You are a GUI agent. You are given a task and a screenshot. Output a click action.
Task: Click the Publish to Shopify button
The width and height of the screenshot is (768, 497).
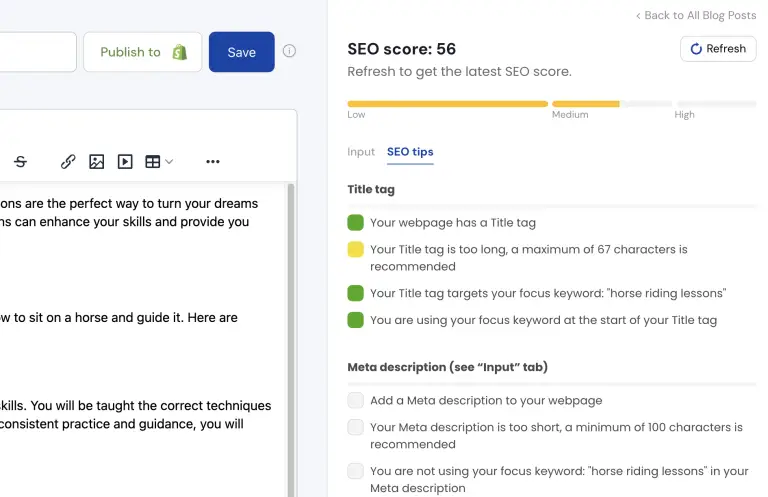click(x=143, y=52)
